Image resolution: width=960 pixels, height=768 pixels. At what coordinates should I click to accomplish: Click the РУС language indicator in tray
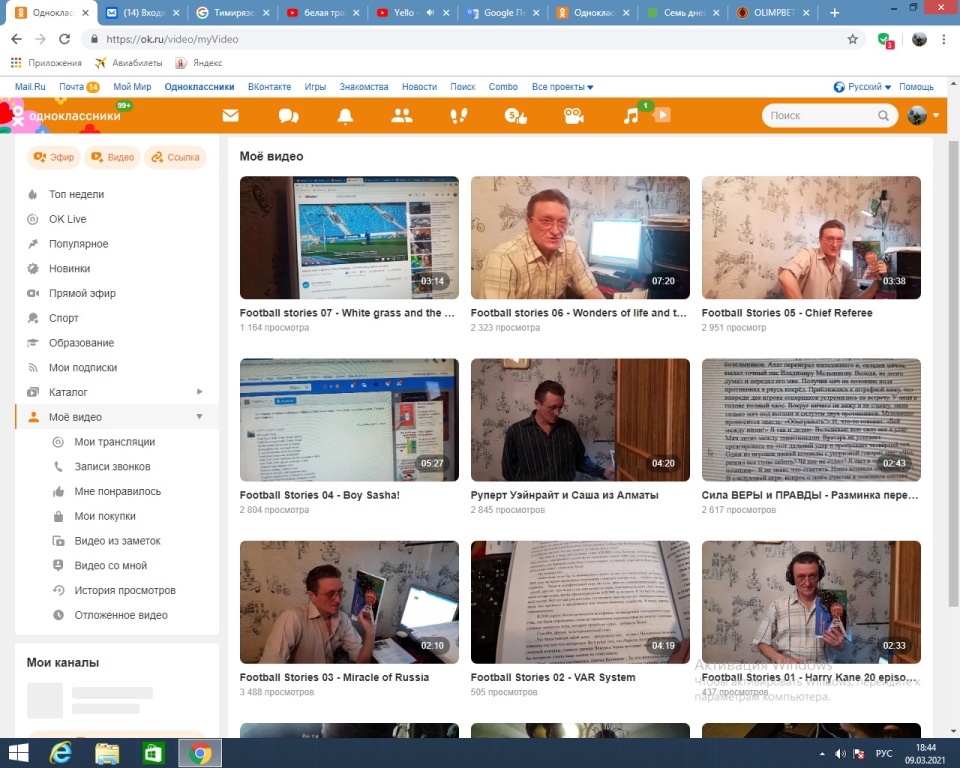(x=883, y=754)
